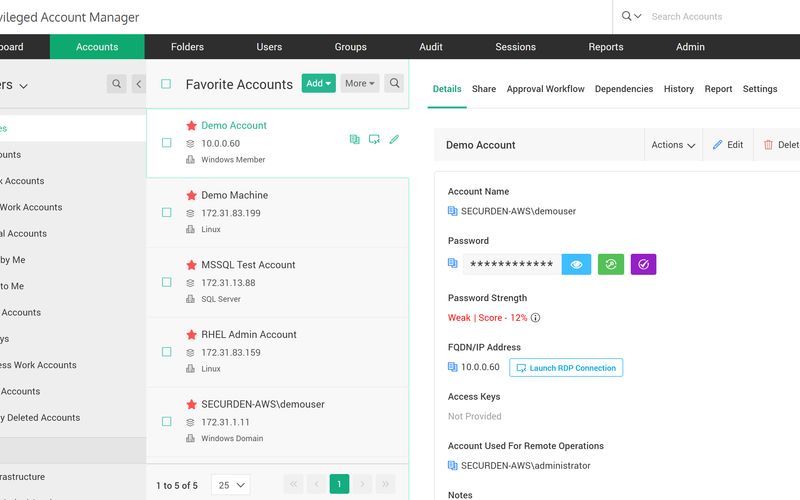
Task: Click the star on SECURDEN-AWS\demouser list row
Action: 191,404
